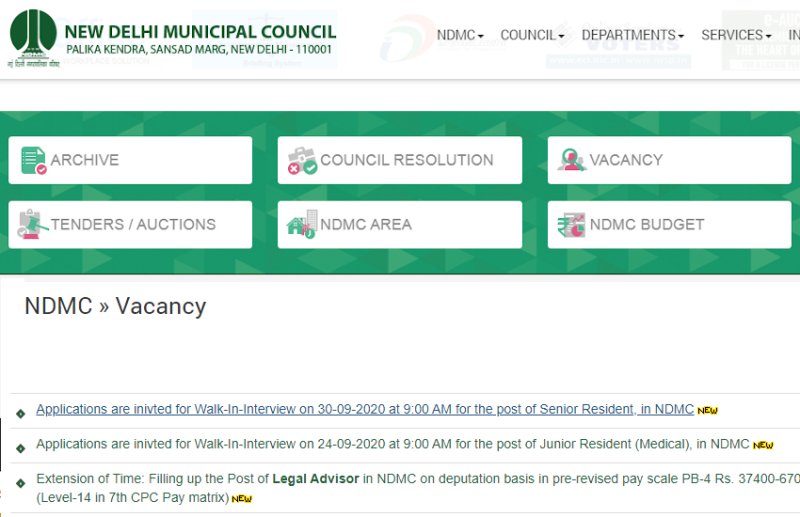The height and width of the screenshot is (517, 800).
Task: Open the TENDERS / AUCTIONS tile
Action: tap(130, 225)
